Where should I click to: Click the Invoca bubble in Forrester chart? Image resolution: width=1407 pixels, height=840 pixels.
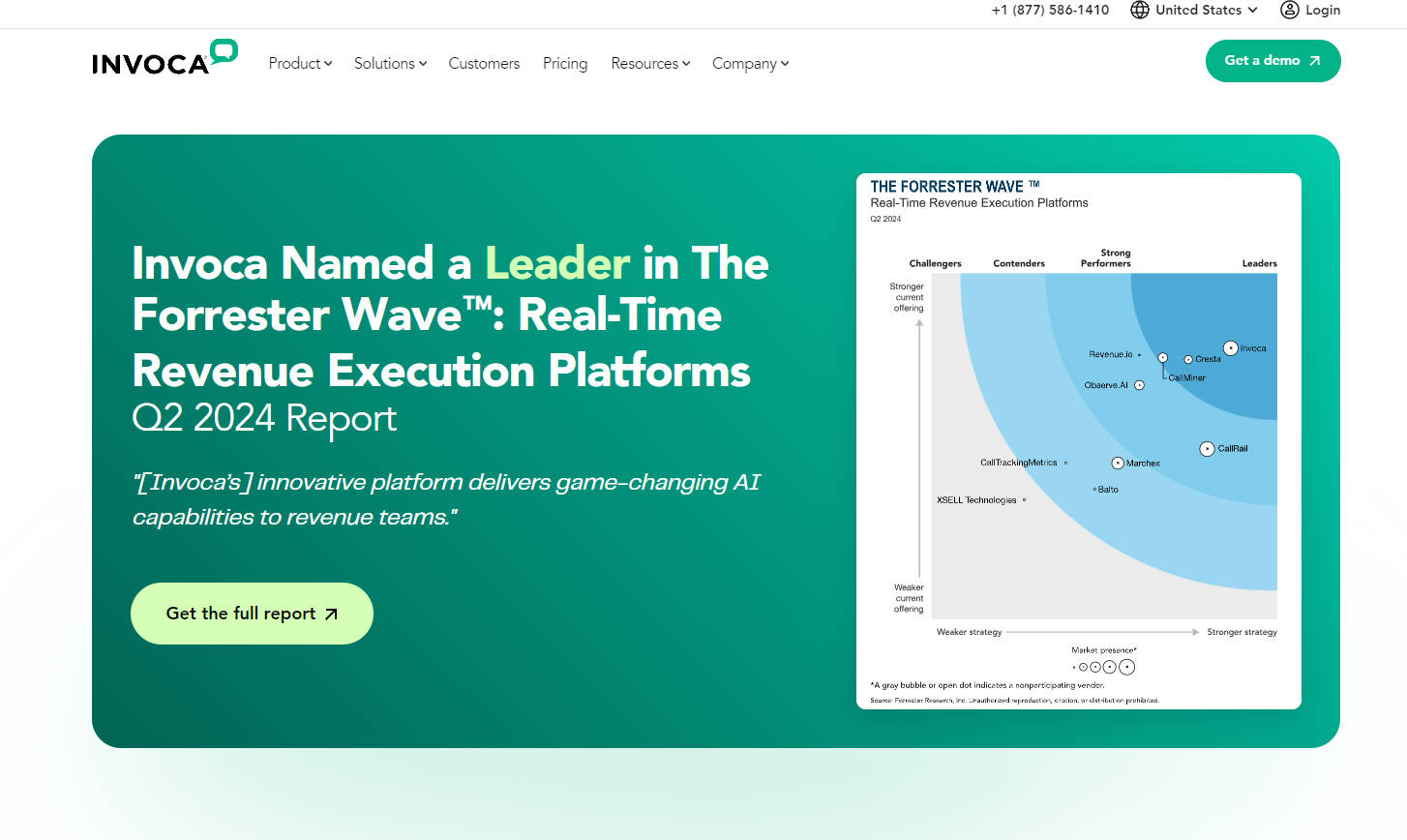(x=1230, y=348)
